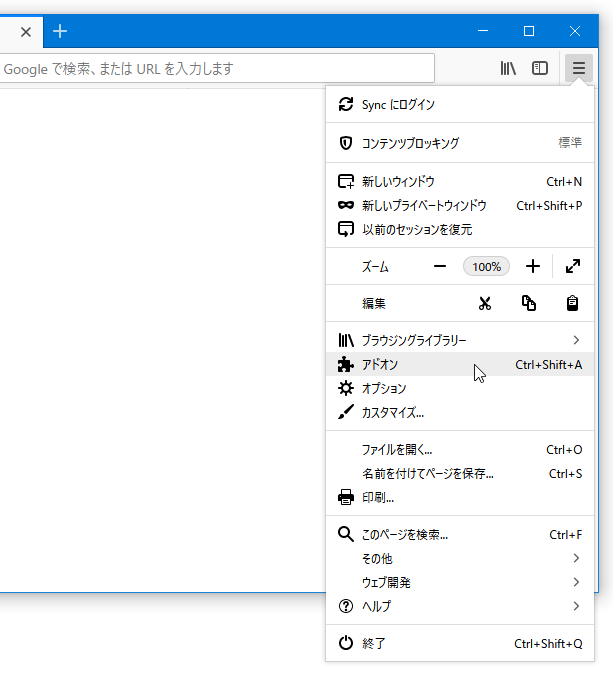Click the 印刷 printer icon
The image size is (613, 674).
(346, 497)
